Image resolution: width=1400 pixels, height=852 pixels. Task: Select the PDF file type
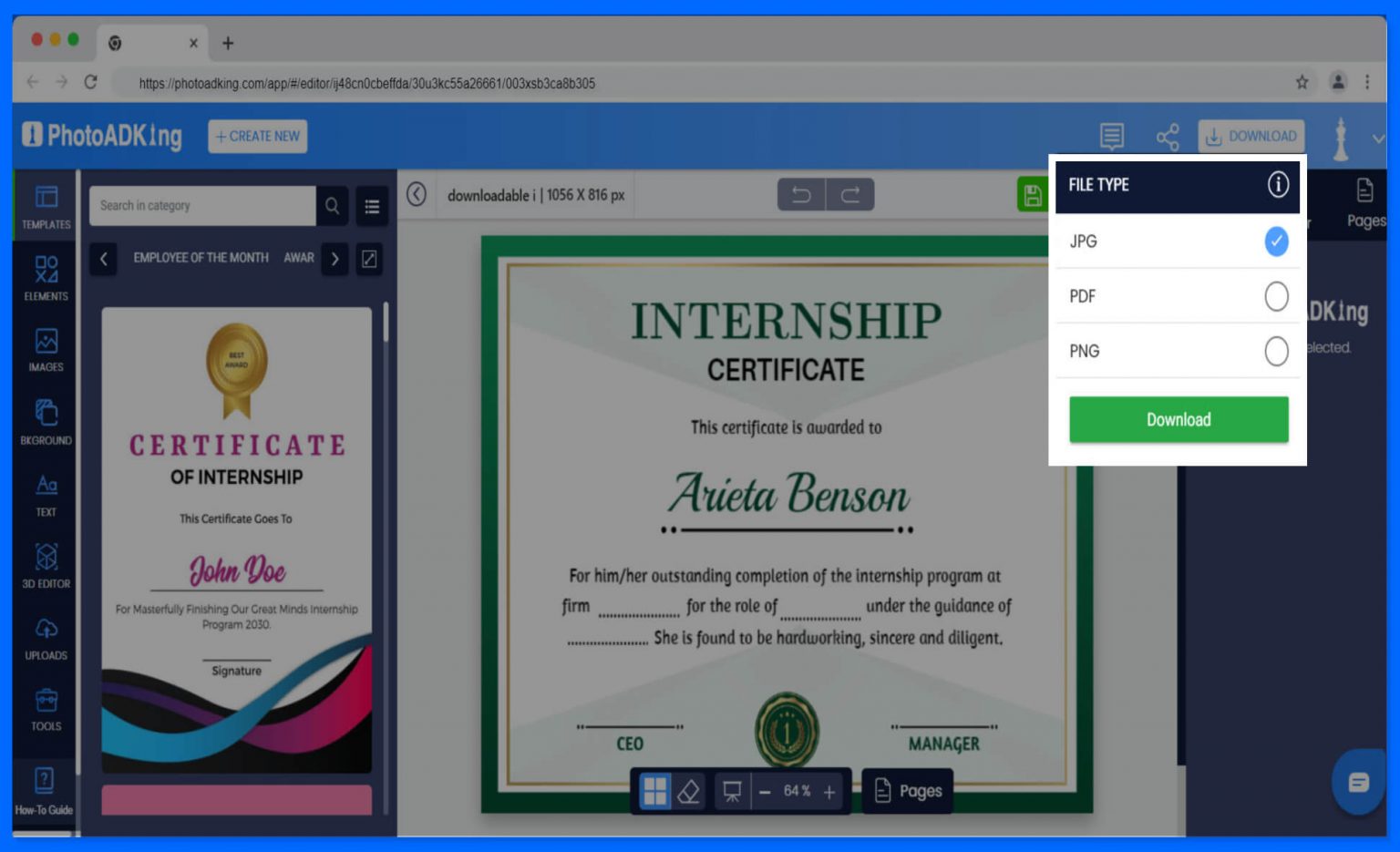(x=1275, y=296)
